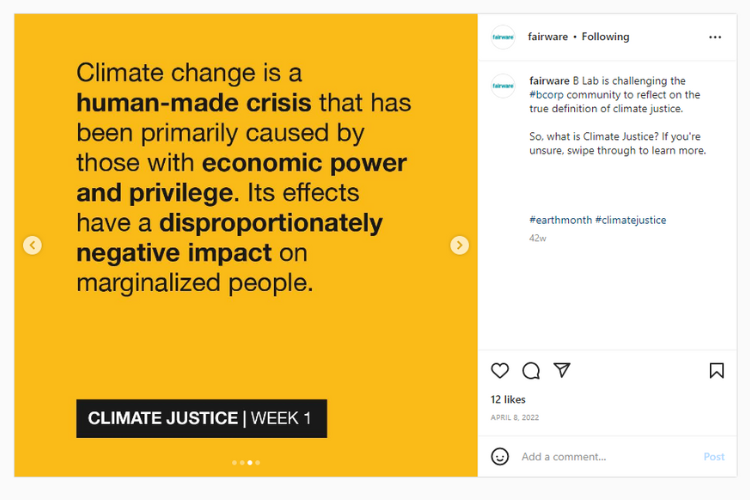Toggle the Following status button

pos(605,37)
